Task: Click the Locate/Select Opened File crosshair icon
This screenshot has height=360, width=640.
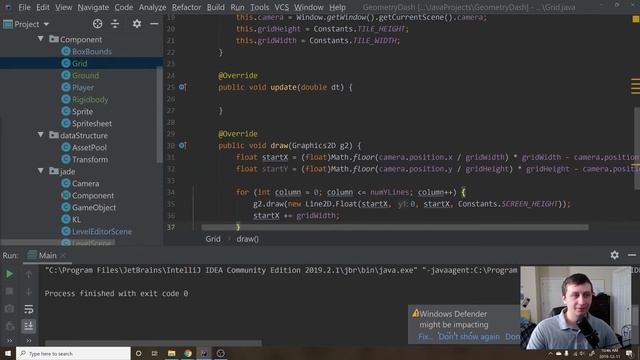Action: coord(97,24)
